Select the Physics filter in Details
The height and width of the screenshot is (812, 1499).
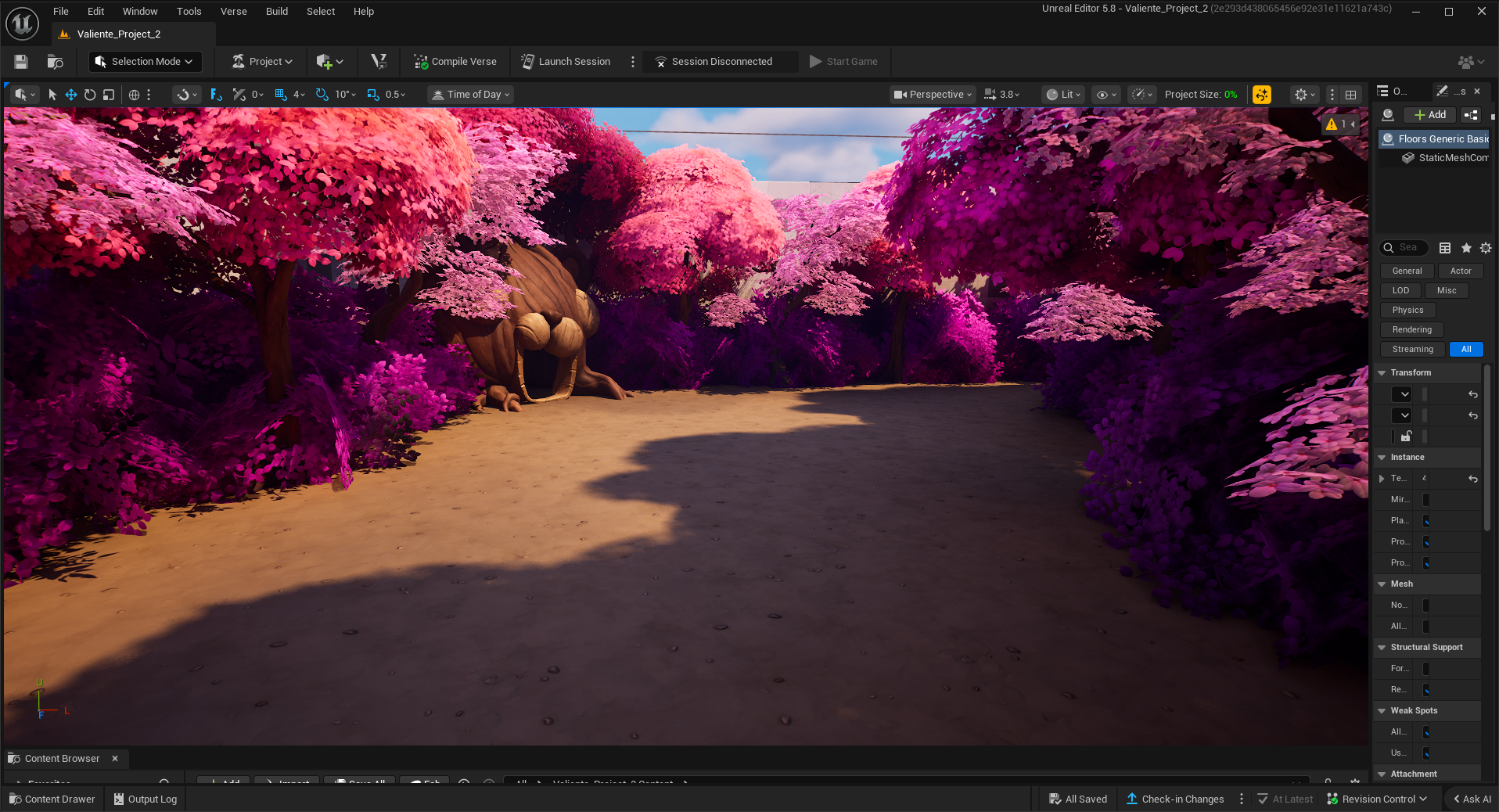coord(1408,311)
